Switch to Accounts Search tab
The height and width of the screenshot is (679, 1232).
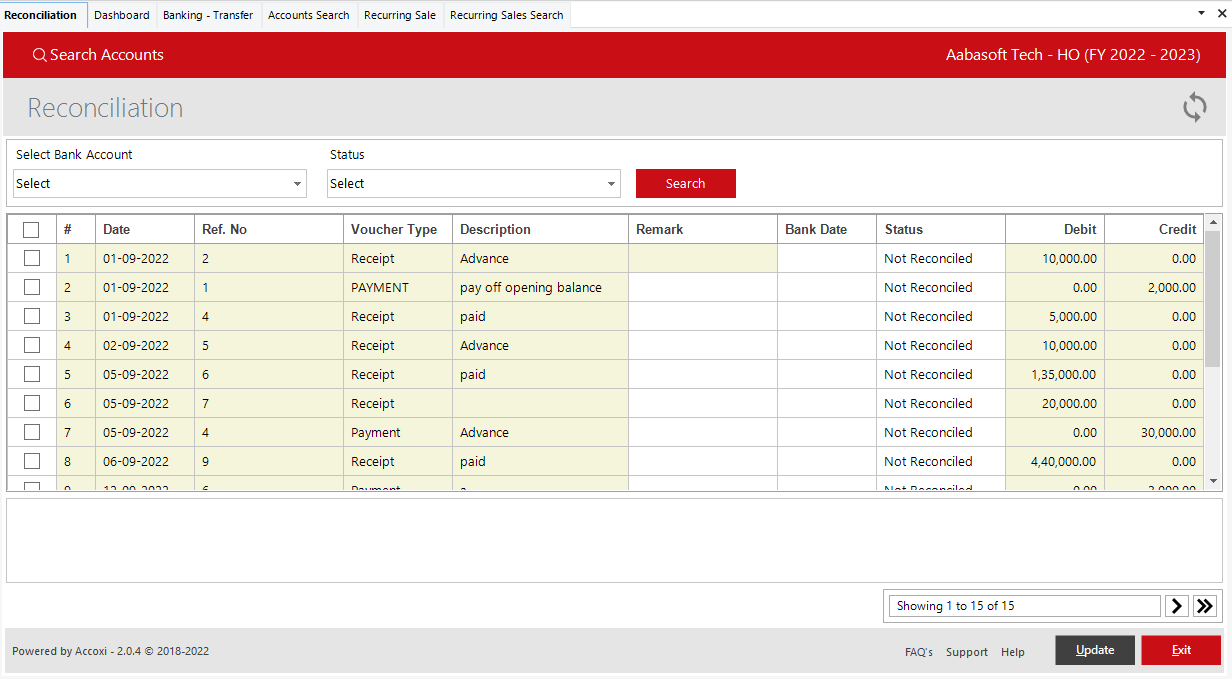(x=309, y=15)
